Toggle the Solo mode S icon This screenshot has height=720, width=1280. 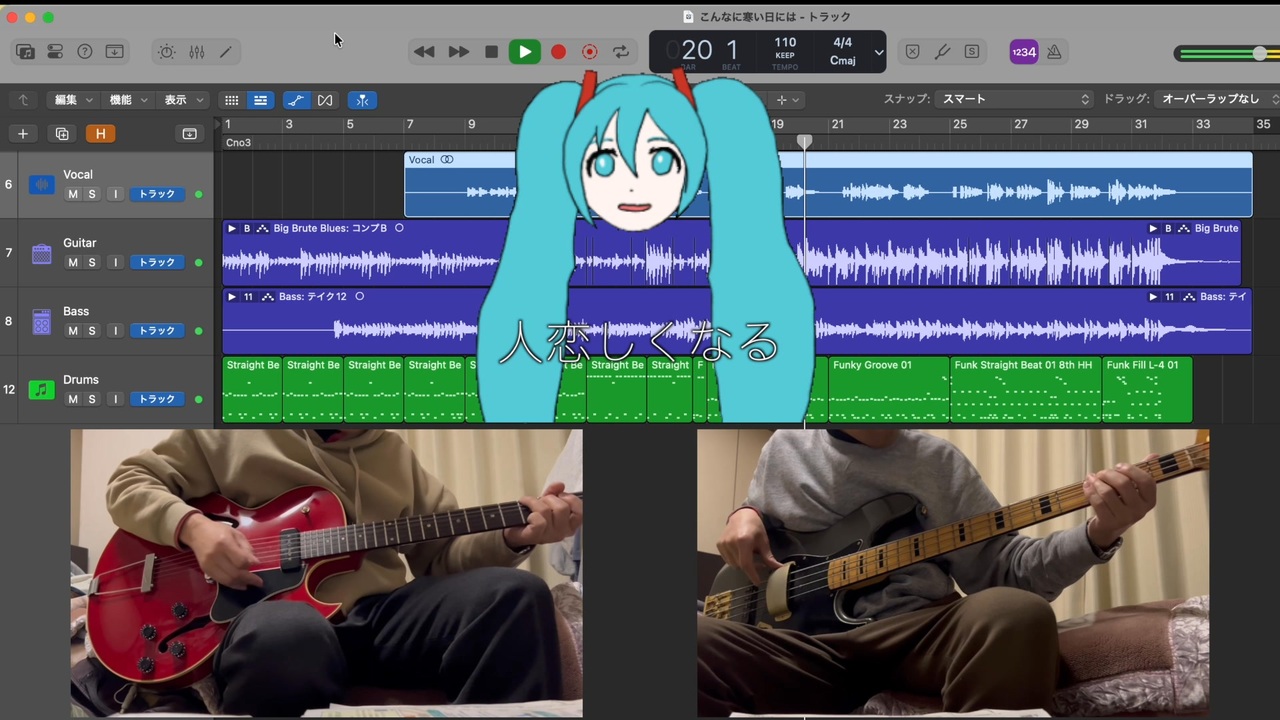(972, 52)
